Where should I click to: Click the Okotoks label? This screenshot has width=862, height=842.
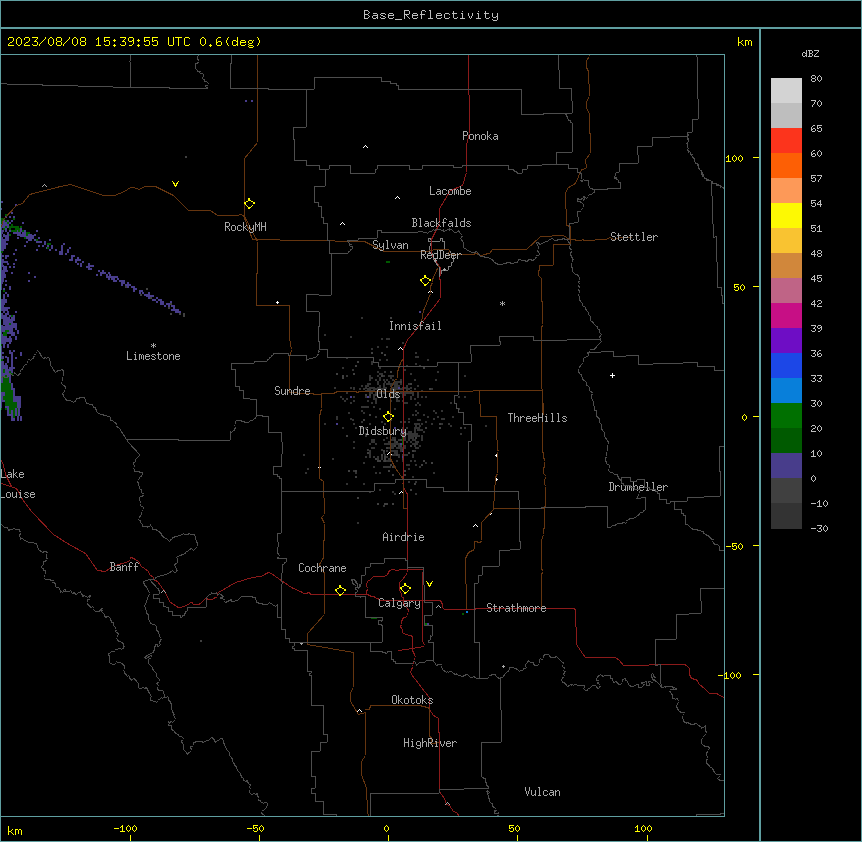412,700
